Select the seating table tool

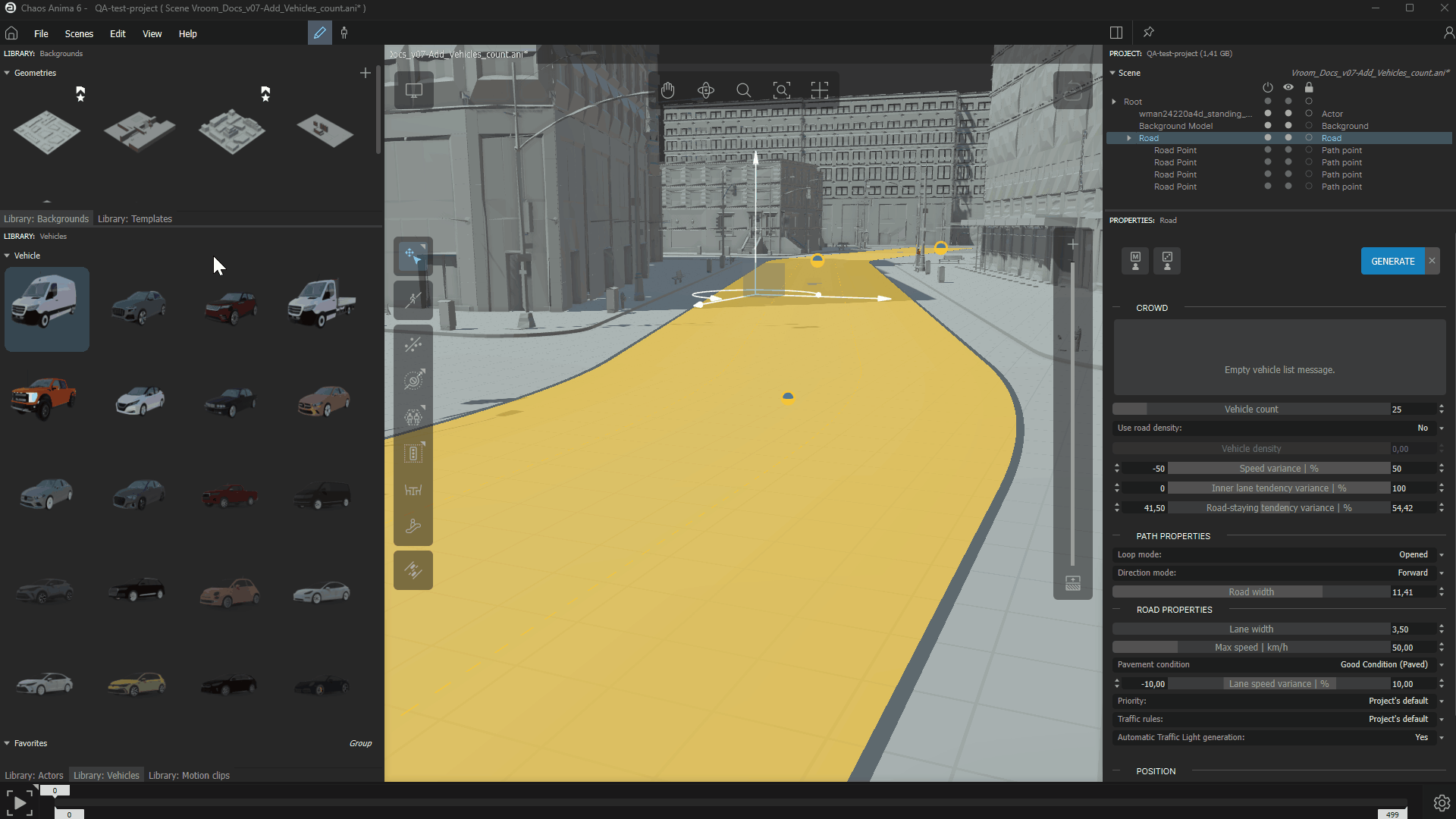coord(413,490)
